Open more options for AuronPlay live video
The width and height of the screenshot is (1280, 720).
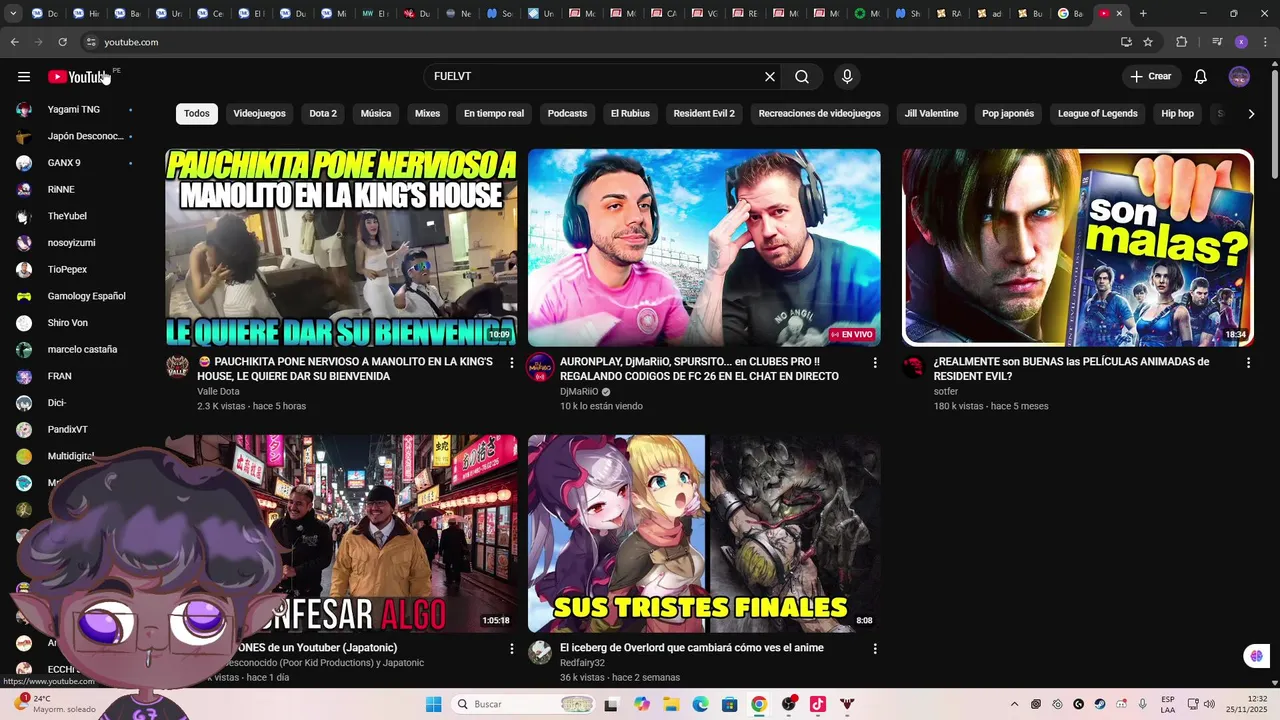click(875, 363)
